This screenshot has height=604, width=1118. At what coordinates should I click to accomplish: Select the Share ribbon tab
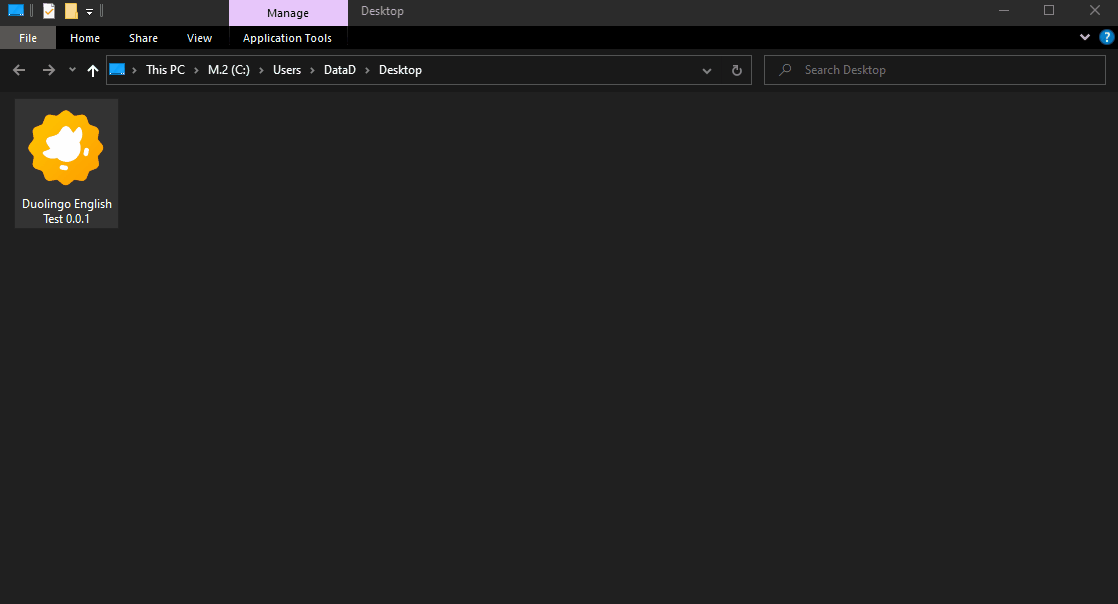click(x=143, y=38)
